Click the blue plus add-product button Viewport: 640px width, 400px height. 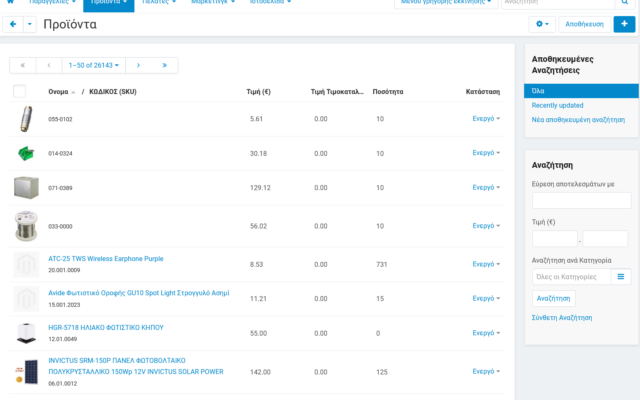pos(625,24)
